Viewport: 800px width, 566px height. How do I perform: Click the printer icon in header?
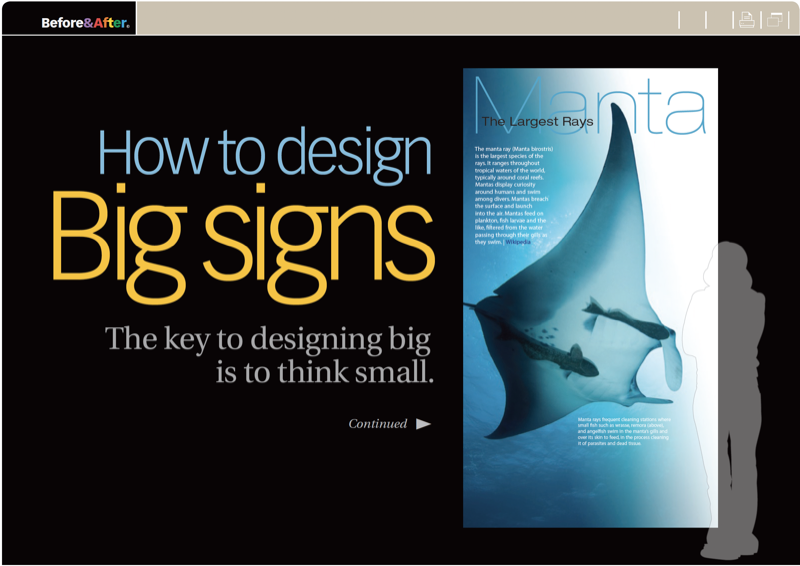click(746, 20)
